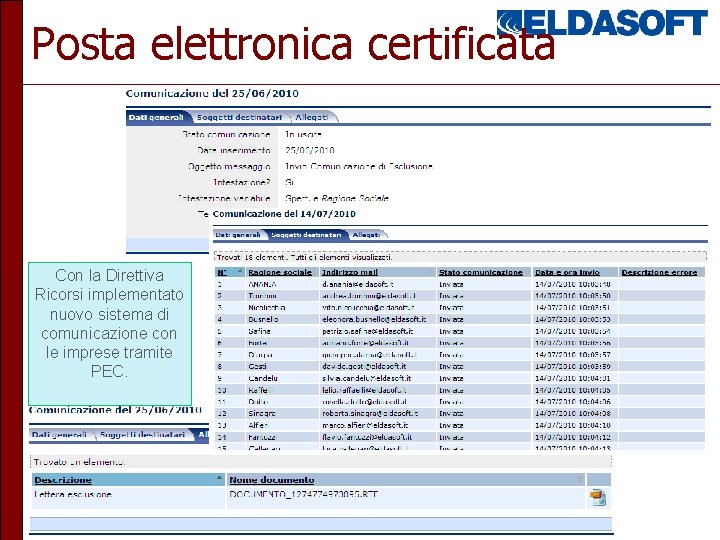Click the Inviata status in the ANANIA row
This screenshot has height=540, width=720.
[x=451, y=284]
